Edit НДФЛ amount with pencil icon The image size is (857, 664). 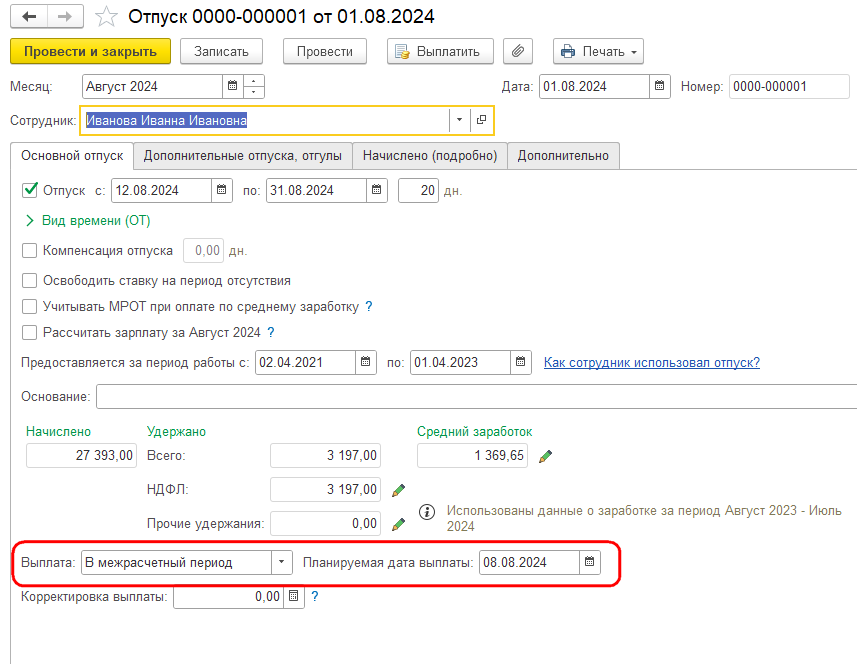(x=398, y=490)
